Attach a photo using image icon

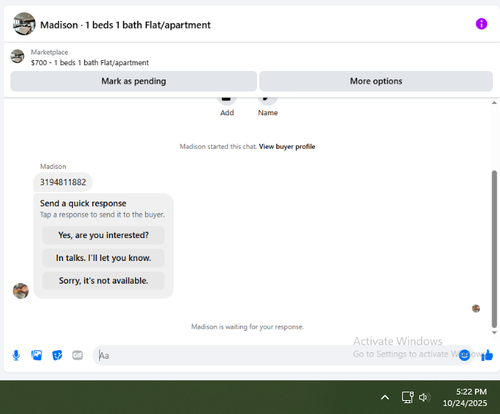(x=37, y=355)
